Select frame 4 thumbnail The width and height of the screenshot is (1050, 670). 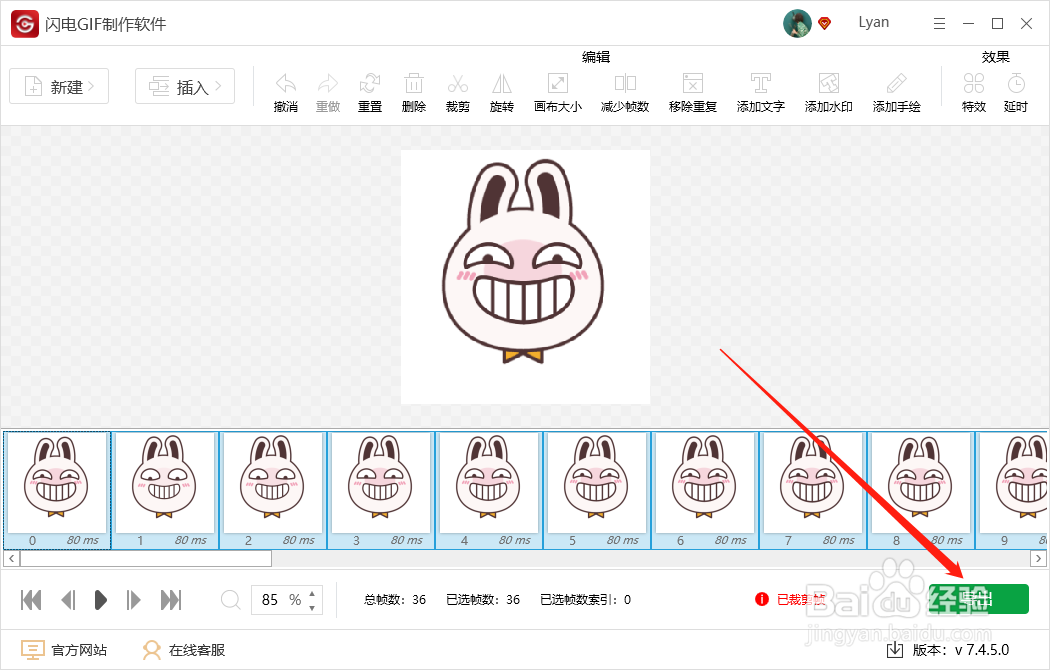[489, 490]
